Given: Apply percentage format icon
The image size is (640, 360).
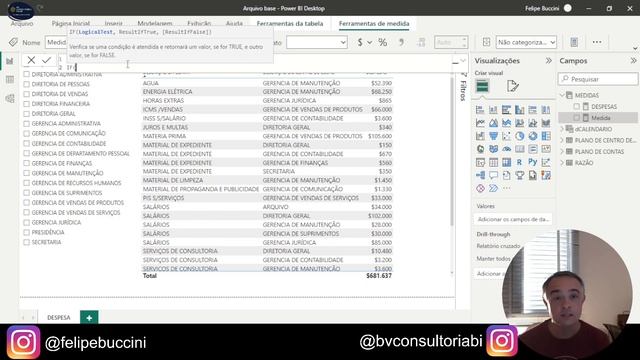Looking at the screenshot, I should coord(382,42).
